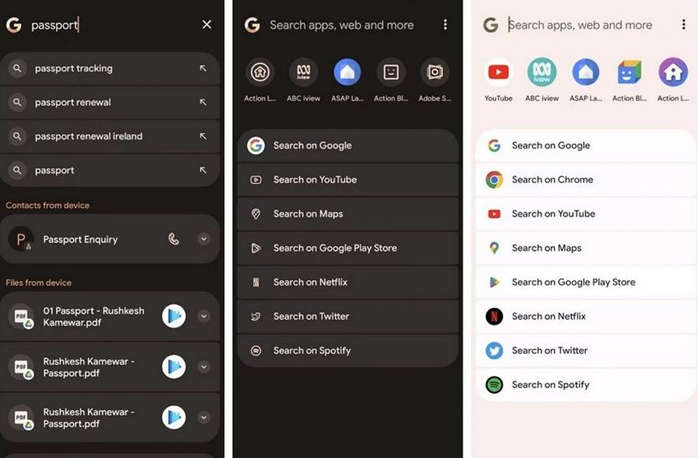
Task: Open ASAP Launcher app in dark panel
Action: 347,80
